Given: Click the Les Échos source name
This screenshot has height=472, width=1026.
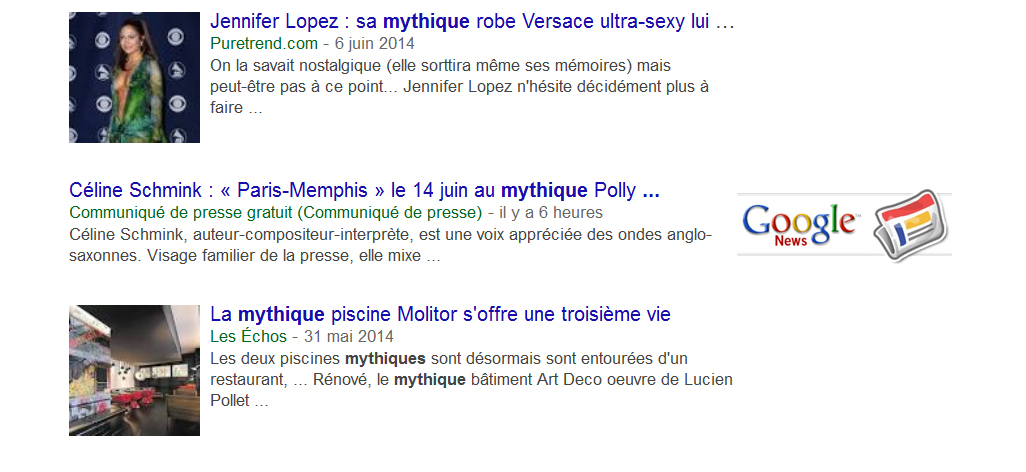Looking at the screenshot, I should pos(248,336).
